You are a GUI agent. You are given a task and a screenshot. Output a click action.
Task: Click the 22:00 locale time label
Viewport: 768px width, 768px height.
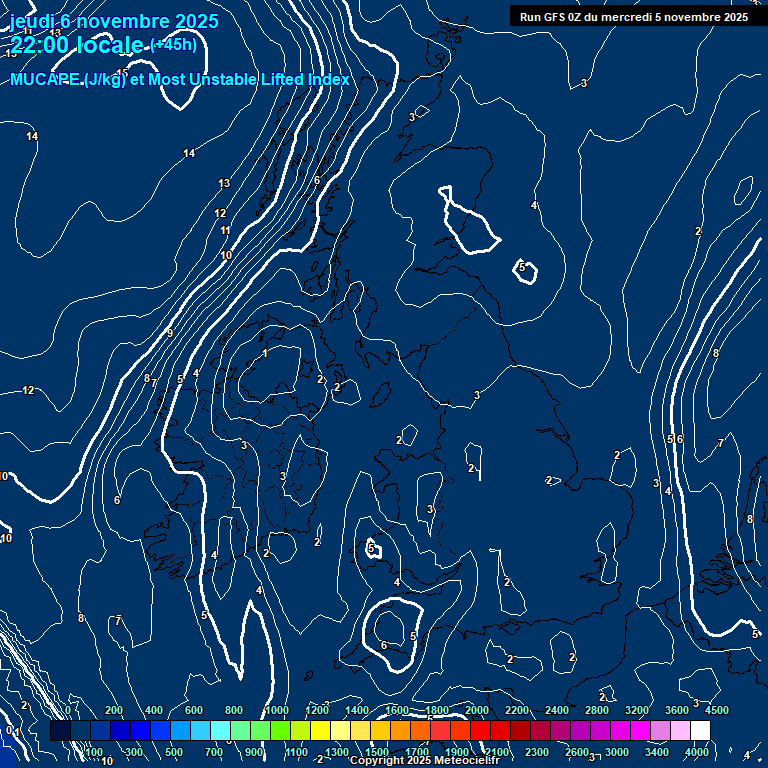coord(78,45)
